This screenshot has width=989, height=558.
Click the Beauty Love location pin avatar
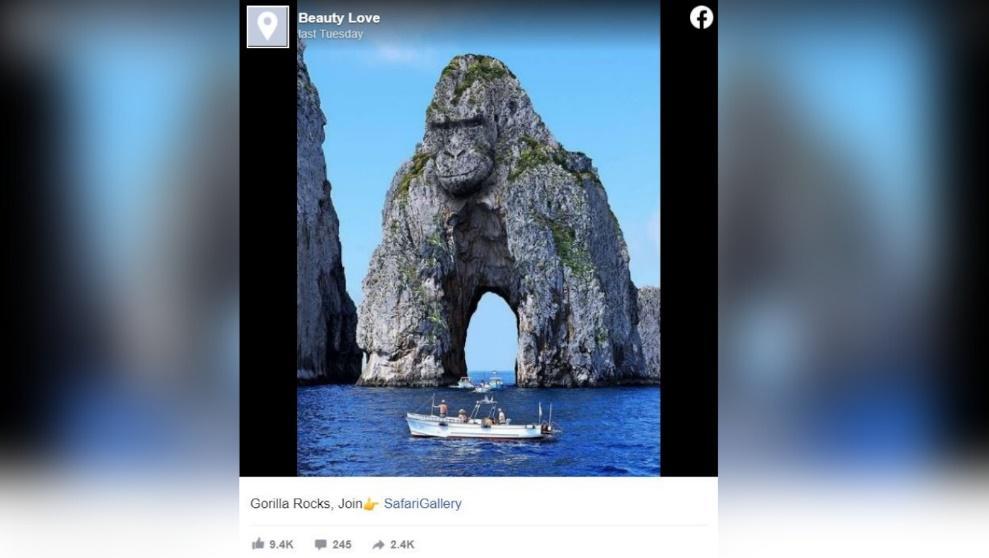coord(267,26)
